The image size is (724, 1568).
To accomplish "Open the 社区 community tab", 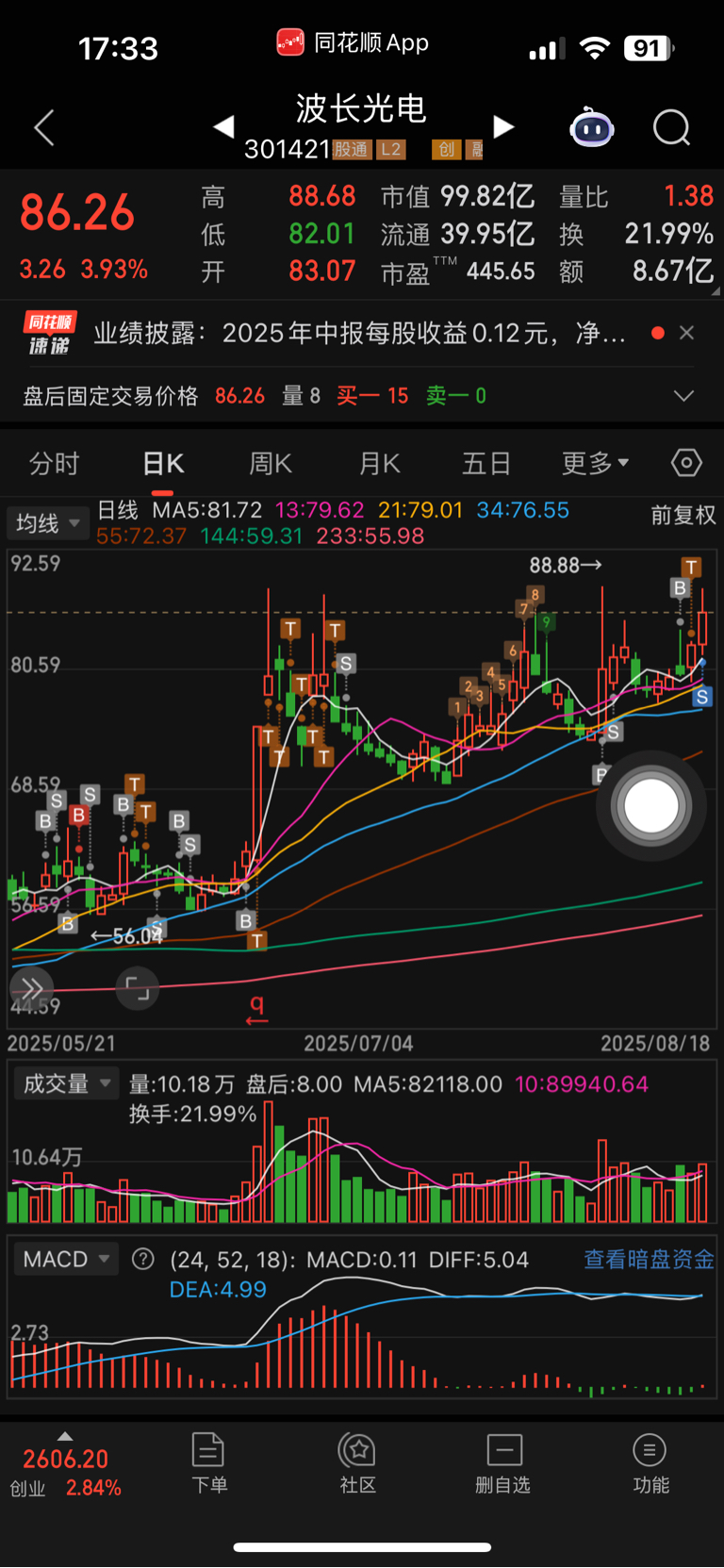I will (358, 1462).
